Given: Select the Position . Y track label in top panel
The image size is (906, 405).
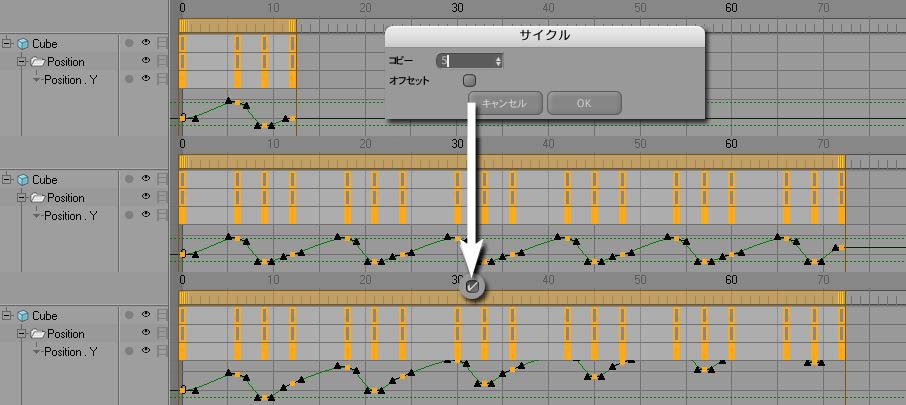Looking at the screenshot, I should (70, 80).
